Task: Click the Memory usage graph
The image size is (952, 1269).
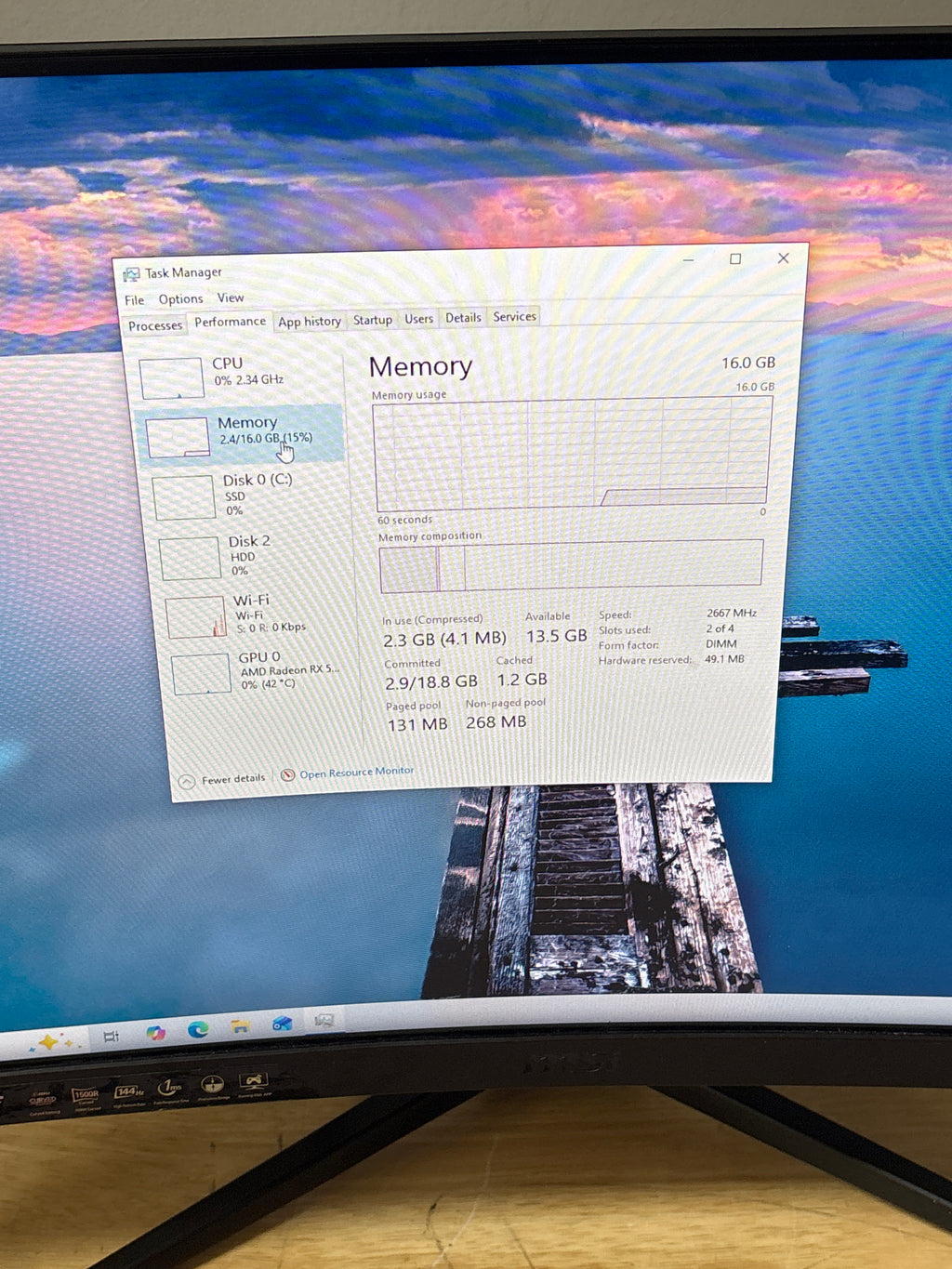Action: pos(573,455)
